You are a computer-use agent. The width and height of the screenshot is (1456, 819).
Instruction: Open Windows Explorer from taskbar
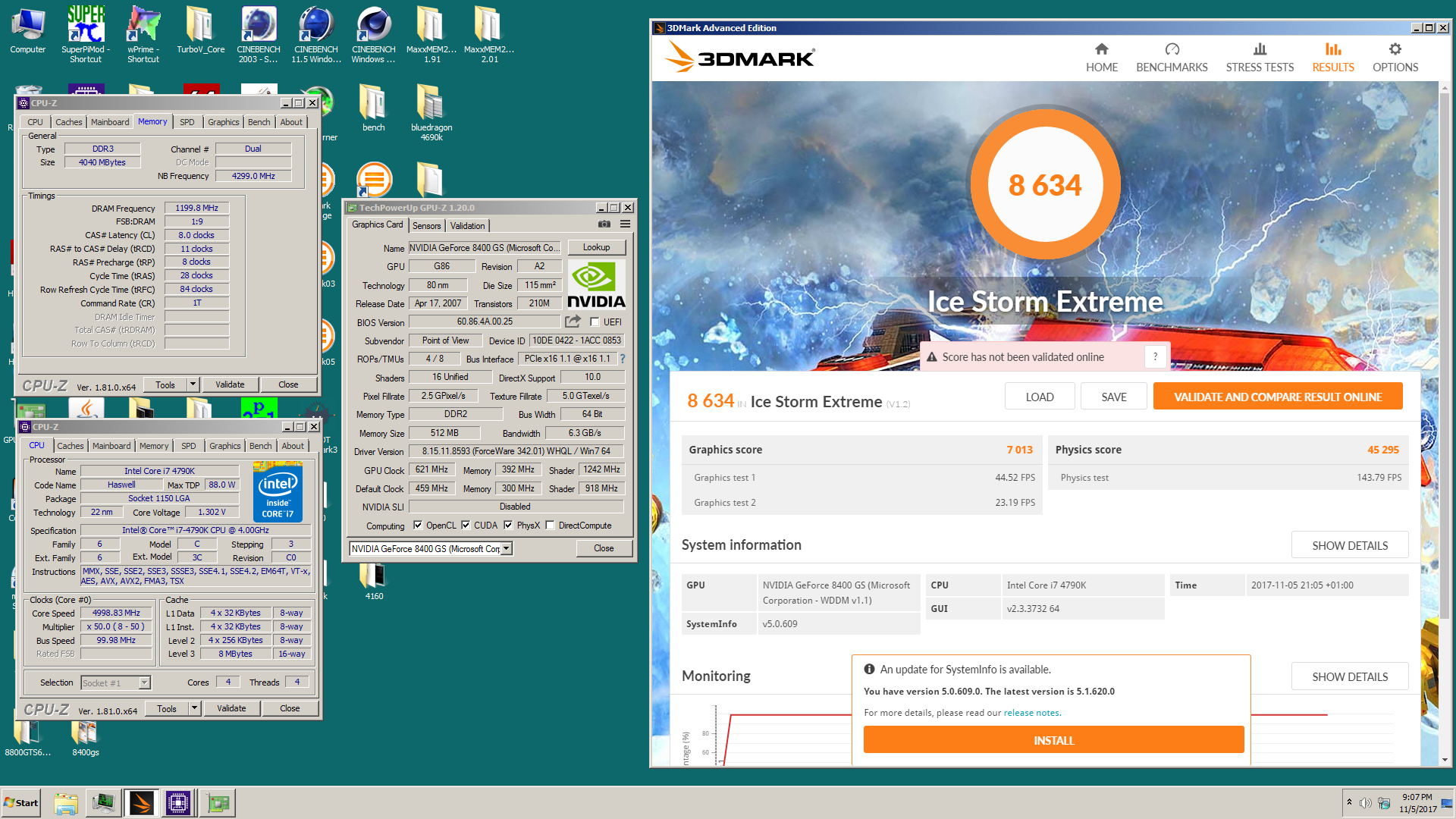pyautogui.click(x=66, y=803)
